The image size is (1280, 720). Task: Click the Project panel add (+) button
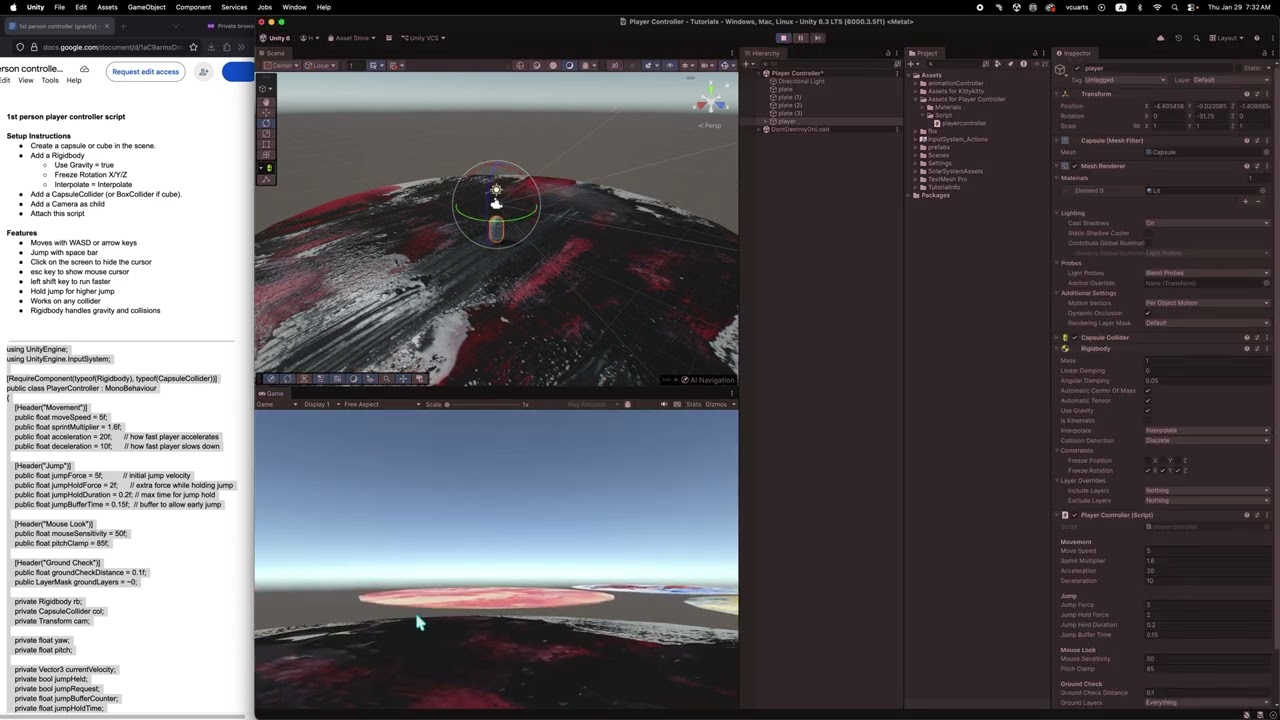tap(913, 64)
